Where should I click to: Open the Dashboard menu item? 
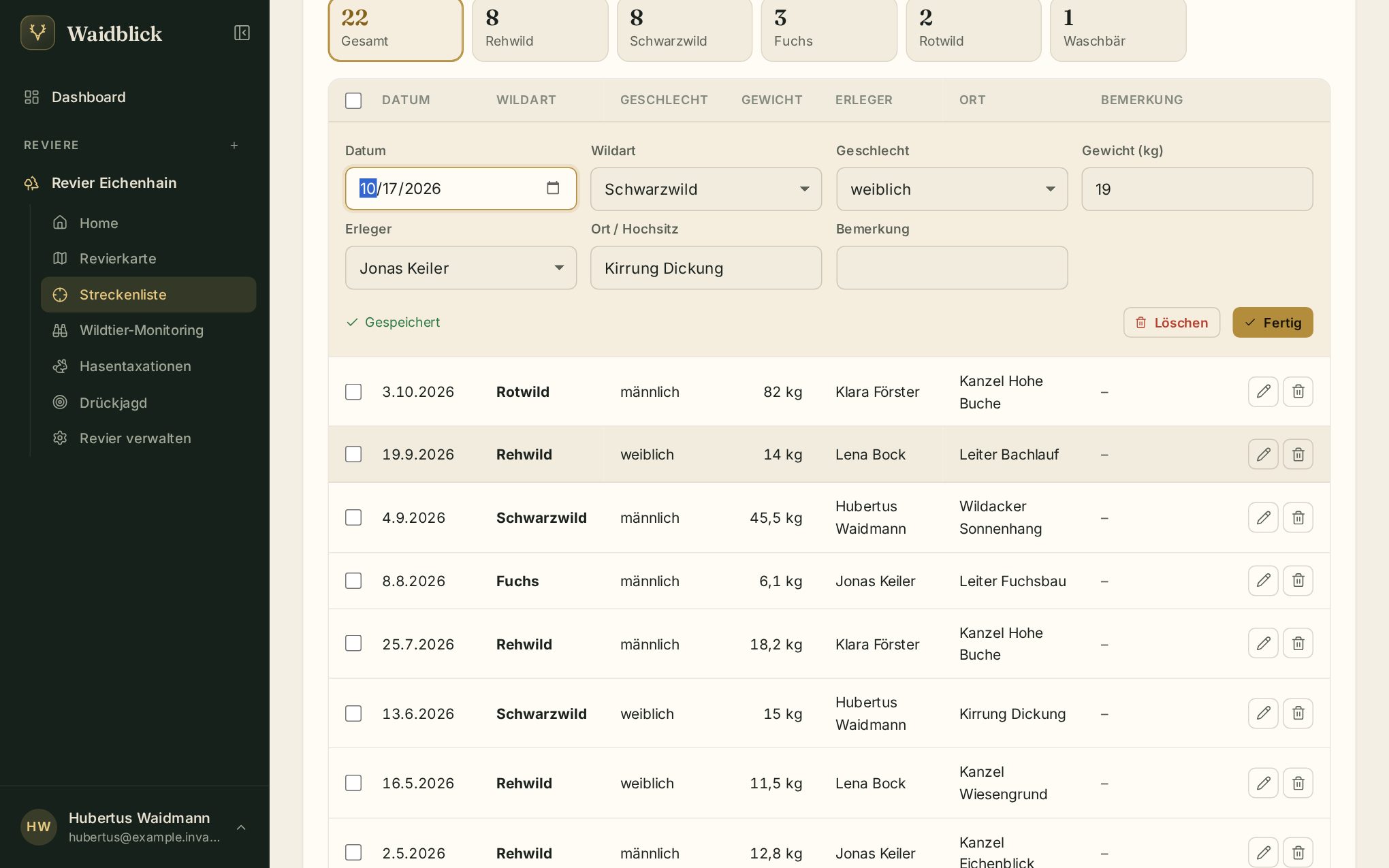135,97
